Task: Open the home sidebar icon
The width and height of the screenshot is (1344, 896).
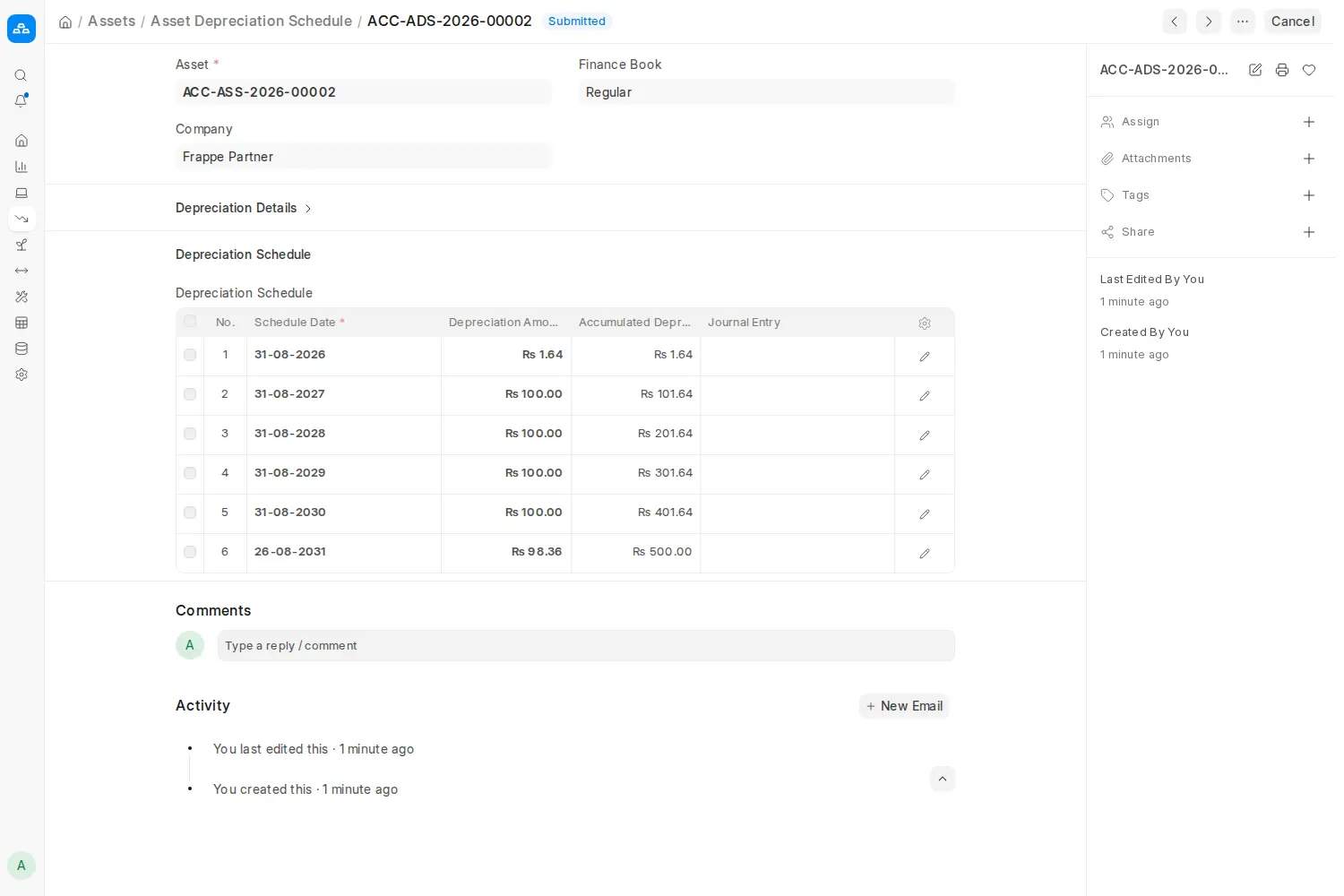Action: (x=22, y=141)
